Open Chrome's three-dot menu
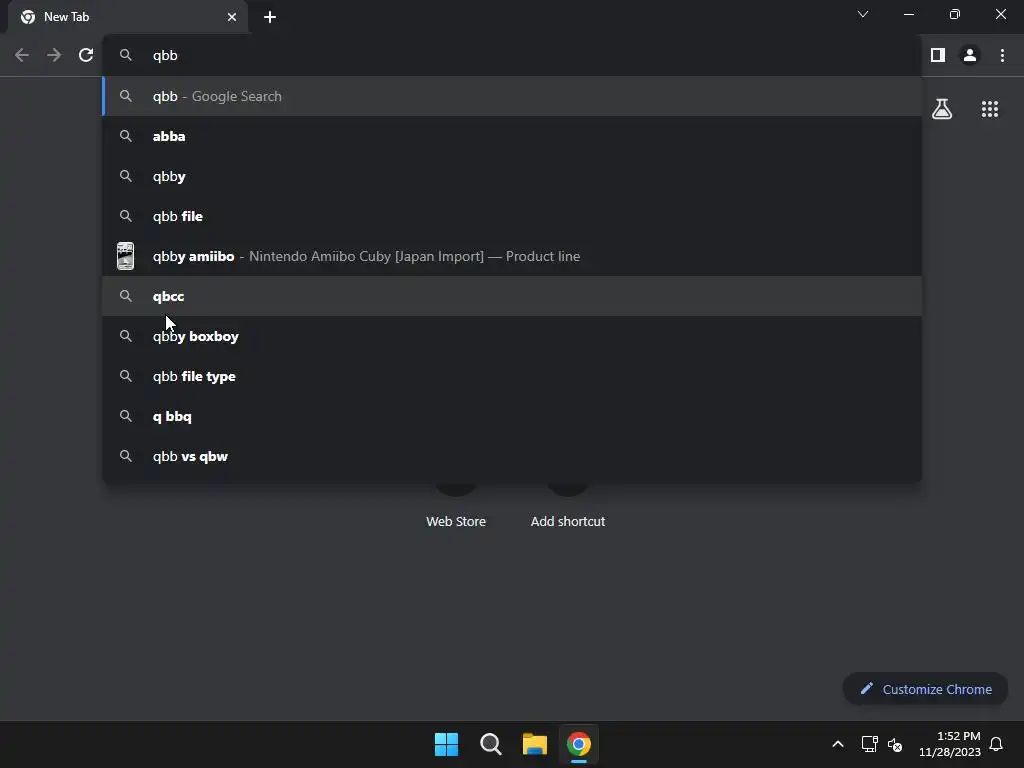 [1002, 56]
